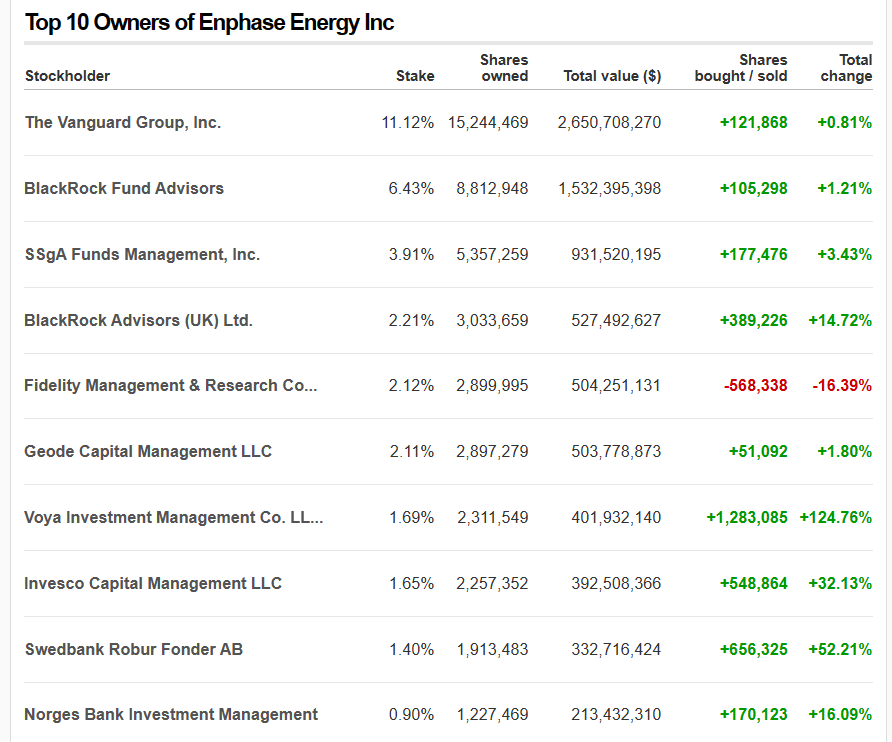The width and height of the screenshot is (892, 742).
Task: Click the Stake column header
Action: pyautogui.click(x=415, y=76)
